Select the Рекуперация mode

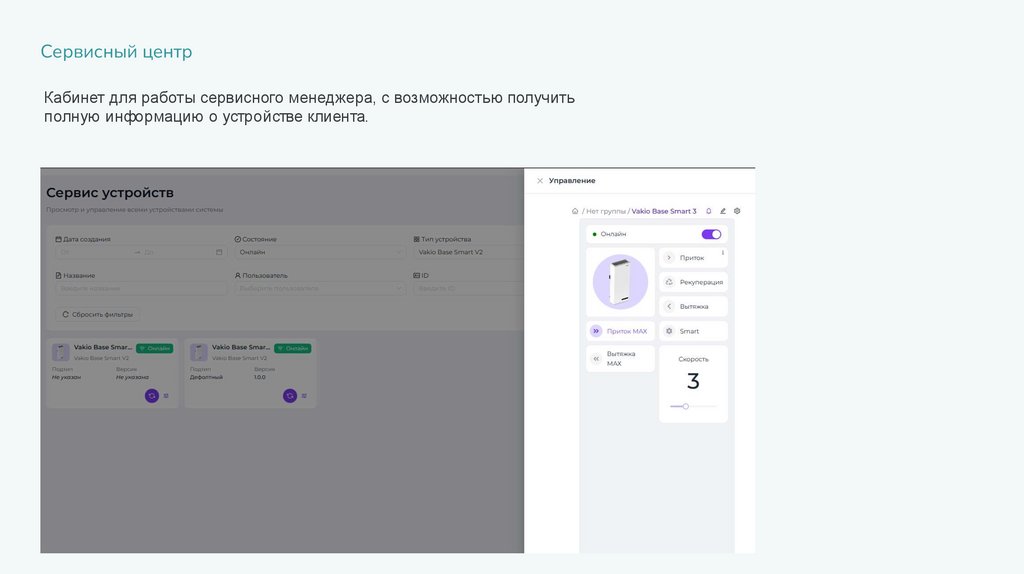pos(694,282)
